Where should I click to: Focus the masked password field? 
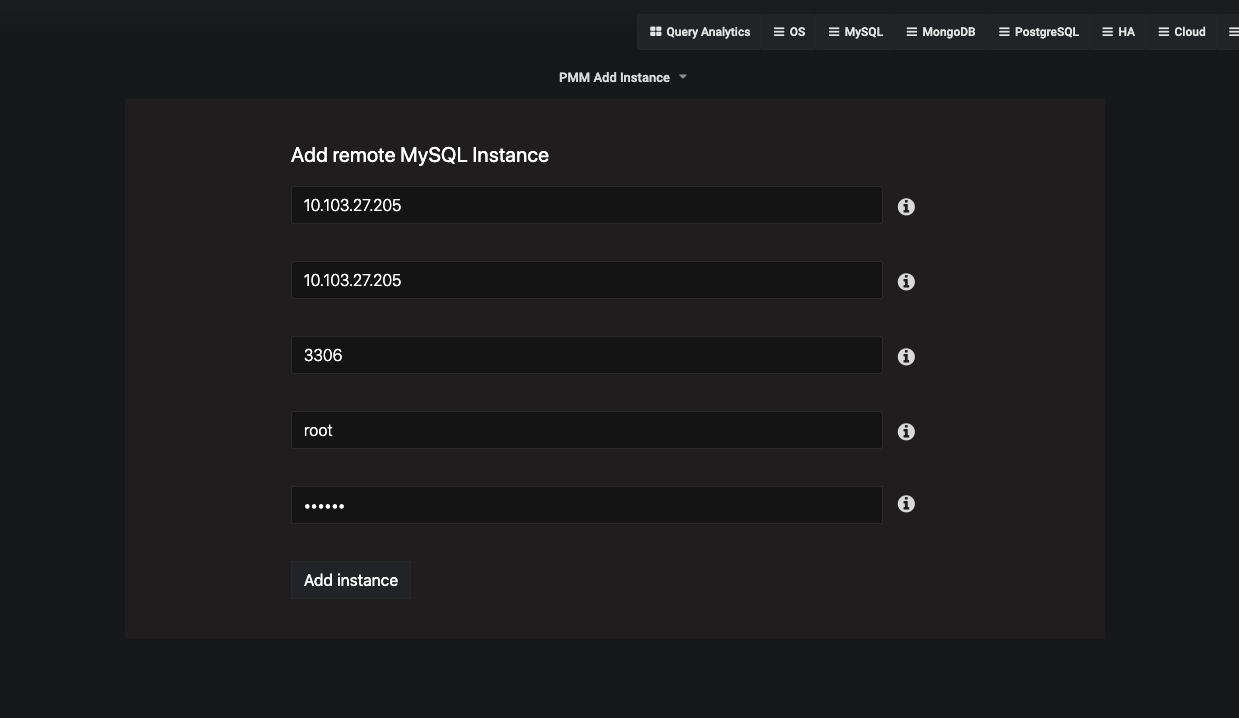click(587, 505)
